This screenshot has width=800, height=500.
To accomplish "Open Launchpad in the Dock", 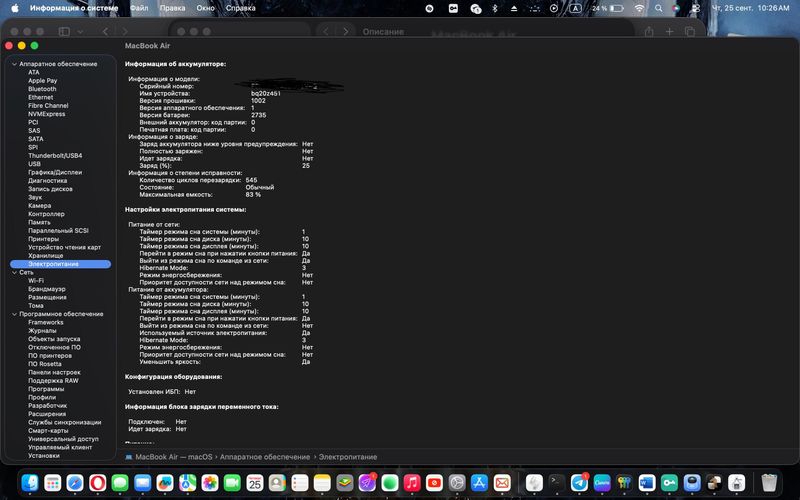I will click(53, 482).
